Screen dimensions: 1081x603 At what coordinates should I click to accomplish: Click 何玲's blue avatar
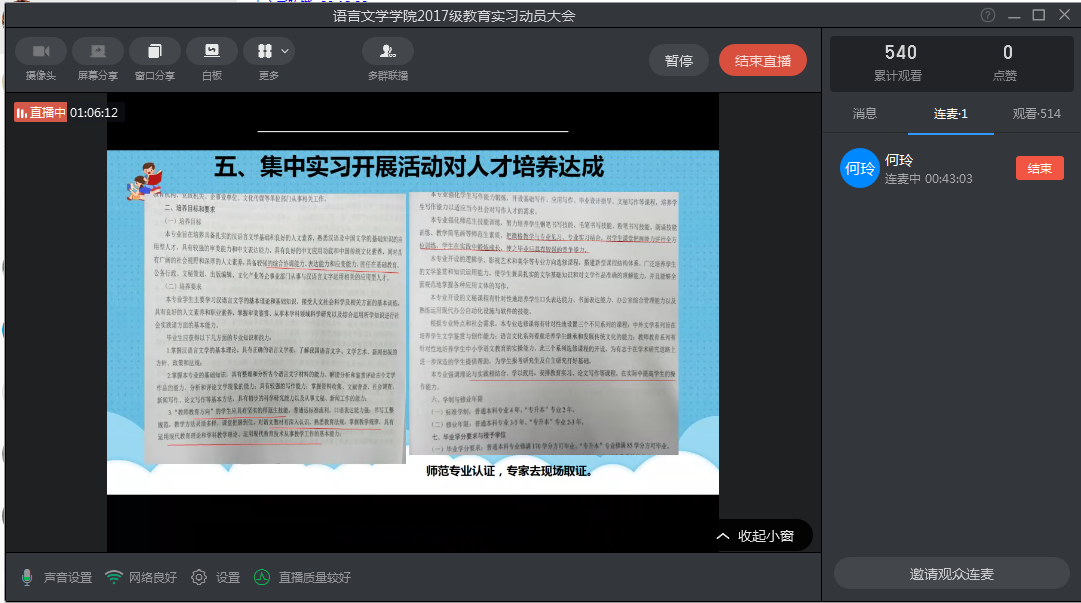coord(859,168)
